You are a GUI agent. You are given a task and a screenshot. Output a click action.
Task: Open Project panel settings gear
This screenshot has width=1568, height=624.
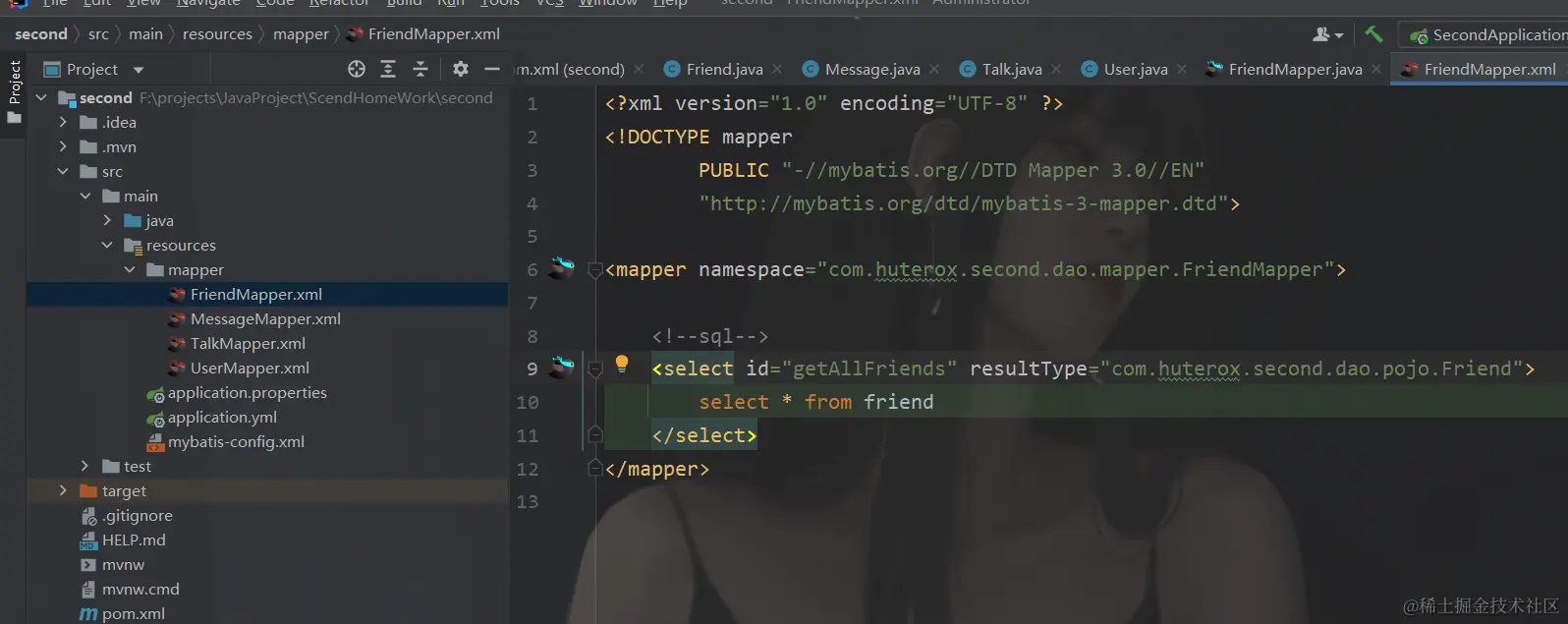(x=461, y=69)
